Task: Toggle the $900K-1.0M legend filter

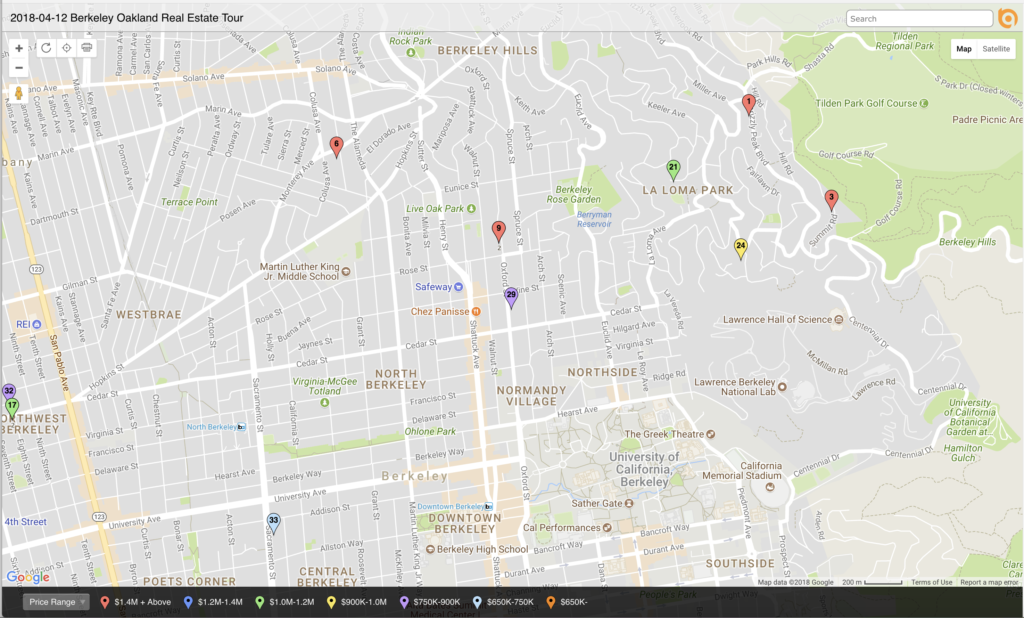Action: pyautogui.click(x=357, y=602)
